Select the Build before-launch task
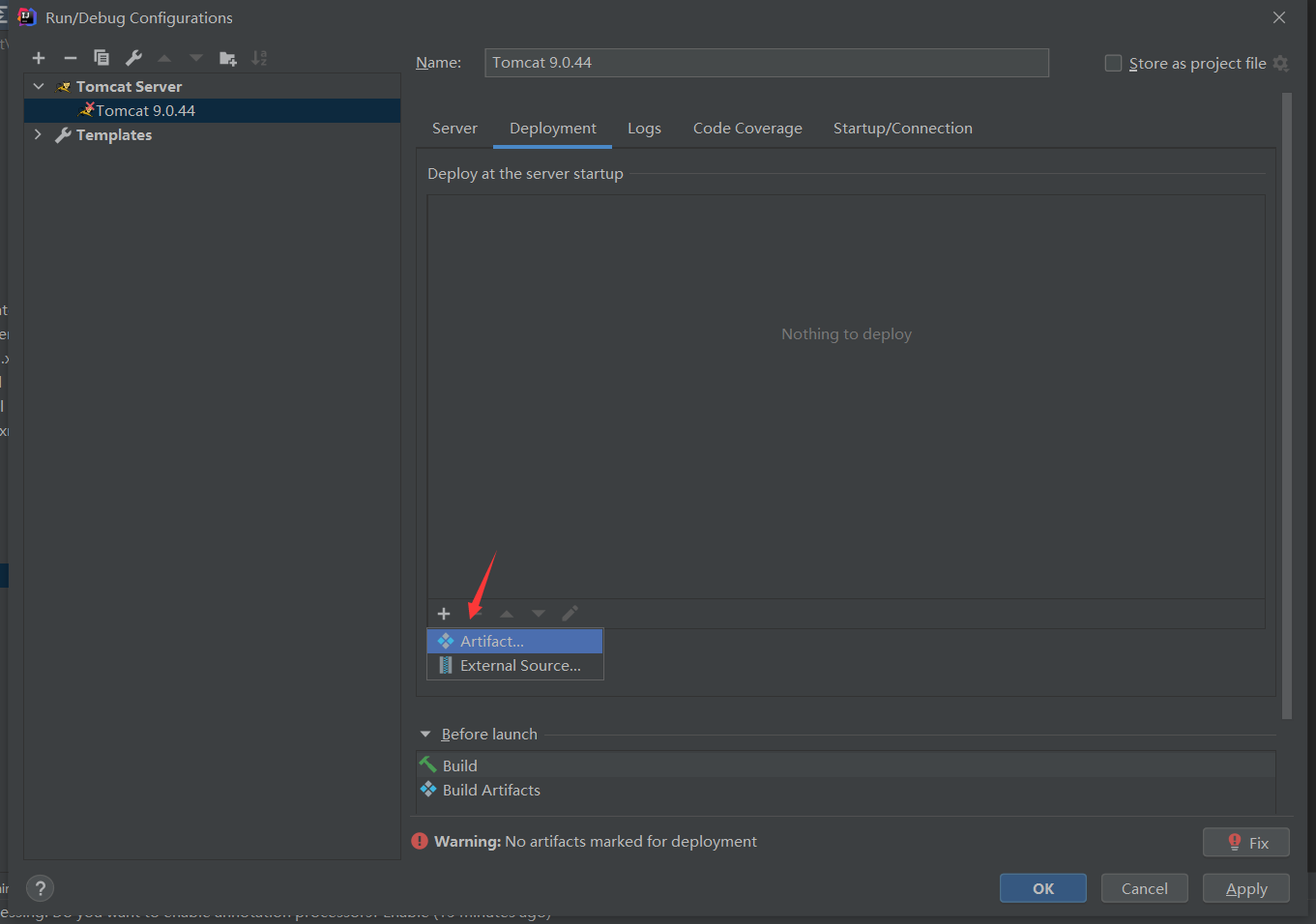The width and height of the screenshot is (1316, 924). pos(846,765)
